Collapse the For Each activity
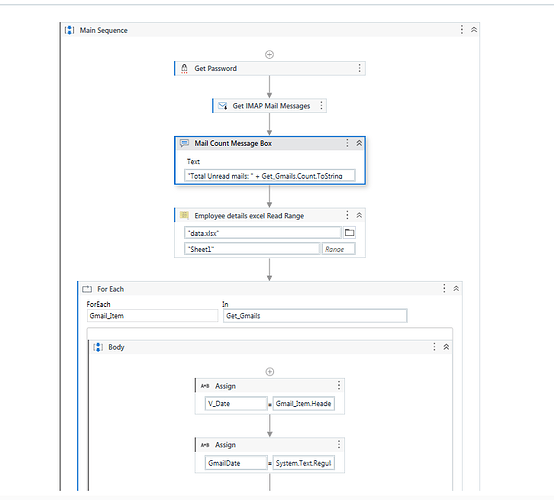 [x=456, y=289]
